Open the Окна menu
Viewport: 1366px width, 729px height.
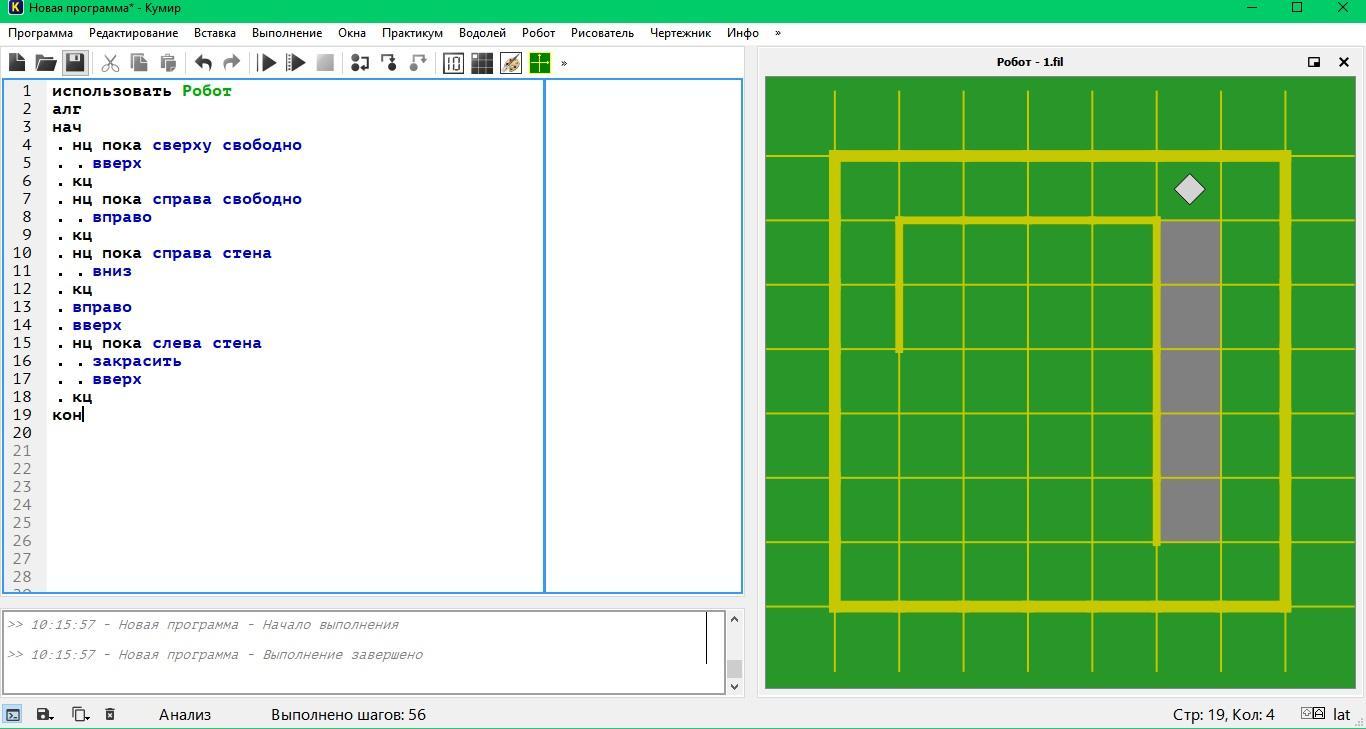point(352,33)
